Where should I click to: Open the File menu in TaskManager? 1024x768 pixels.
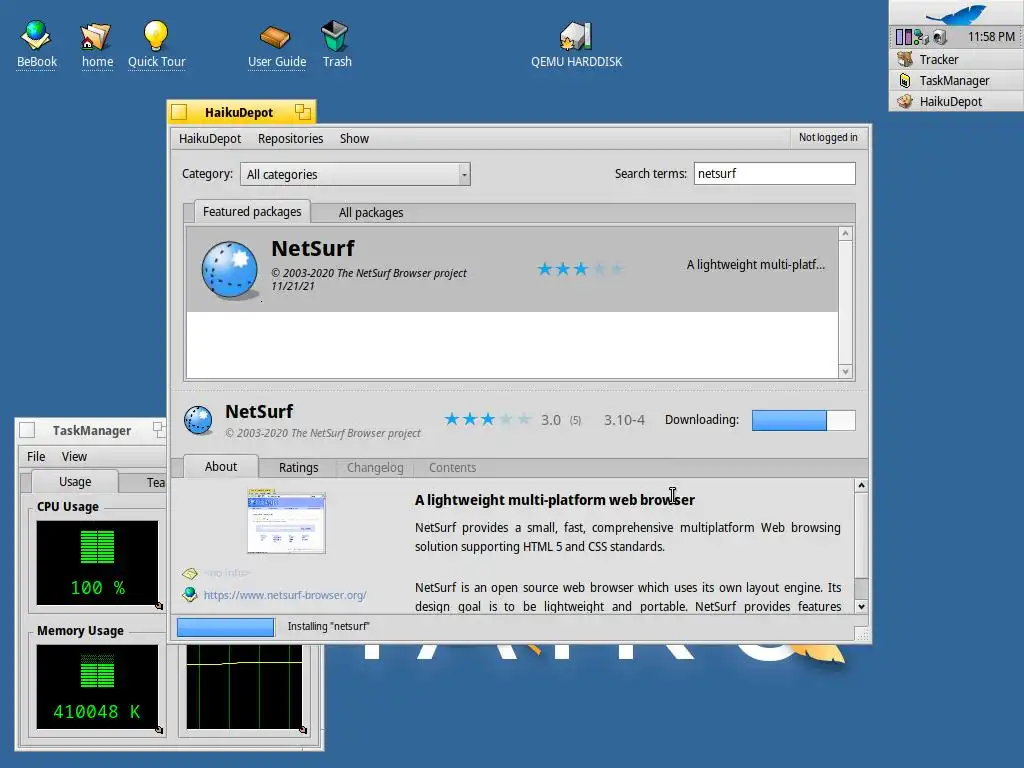pyautogui.click(x=36, y=456)
